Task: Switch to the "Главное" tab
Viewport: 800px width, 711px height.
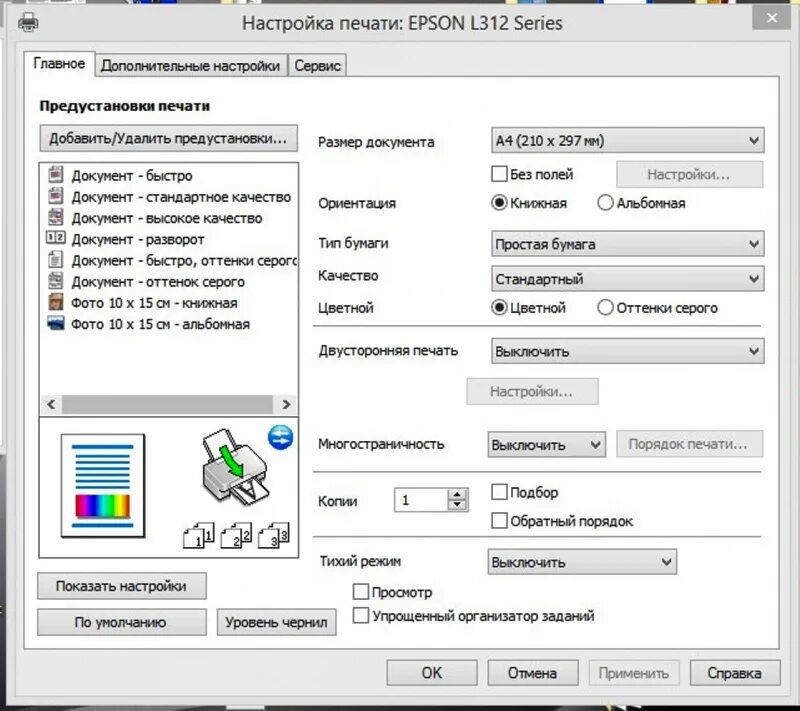Action: point(59,64)
